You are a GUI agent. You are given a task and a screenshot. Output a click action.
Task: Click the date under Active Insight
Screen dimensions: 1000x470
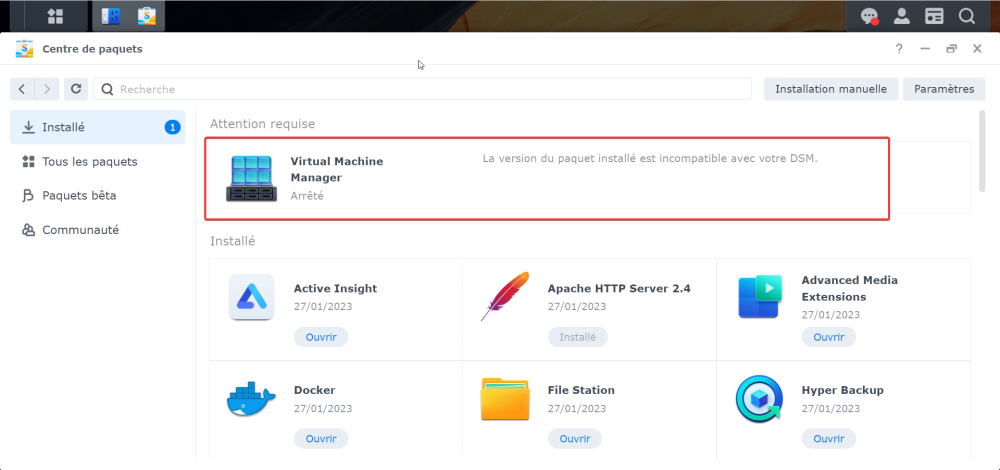pos(323,306)
